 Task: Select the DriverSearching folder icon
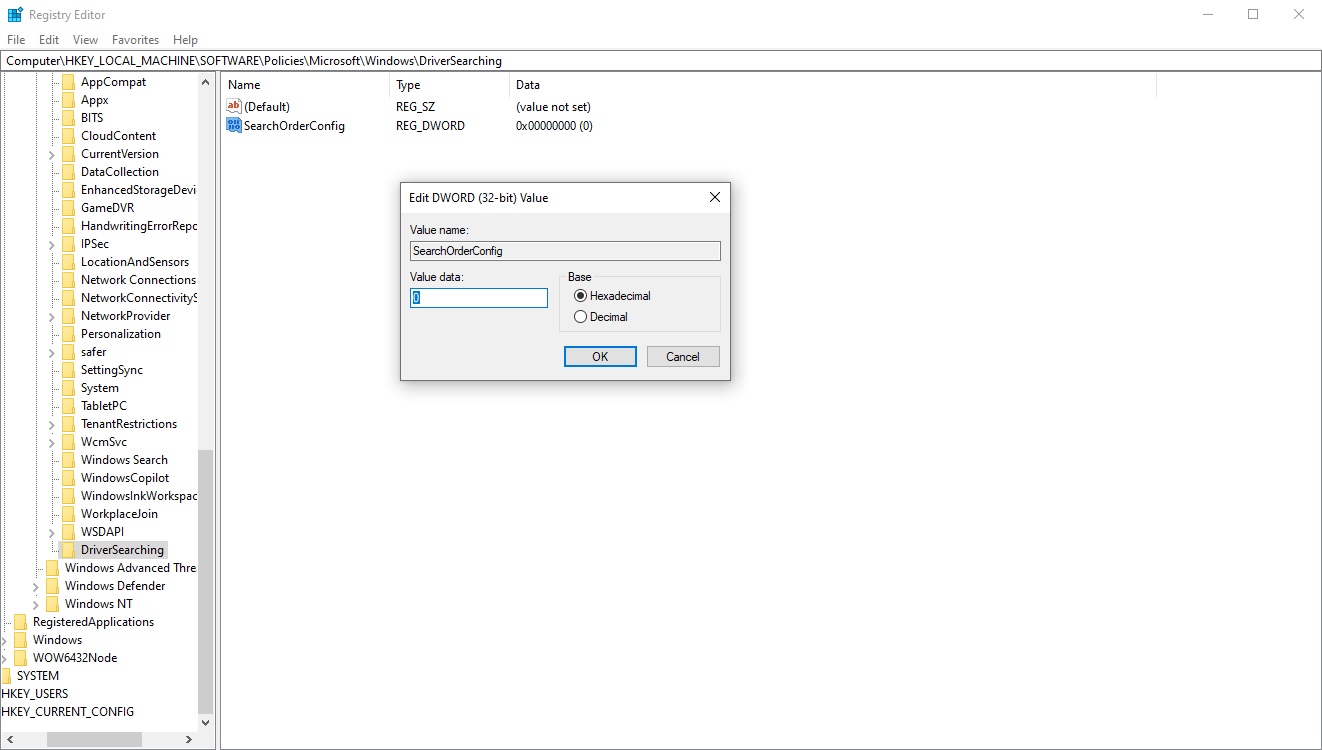68,550
